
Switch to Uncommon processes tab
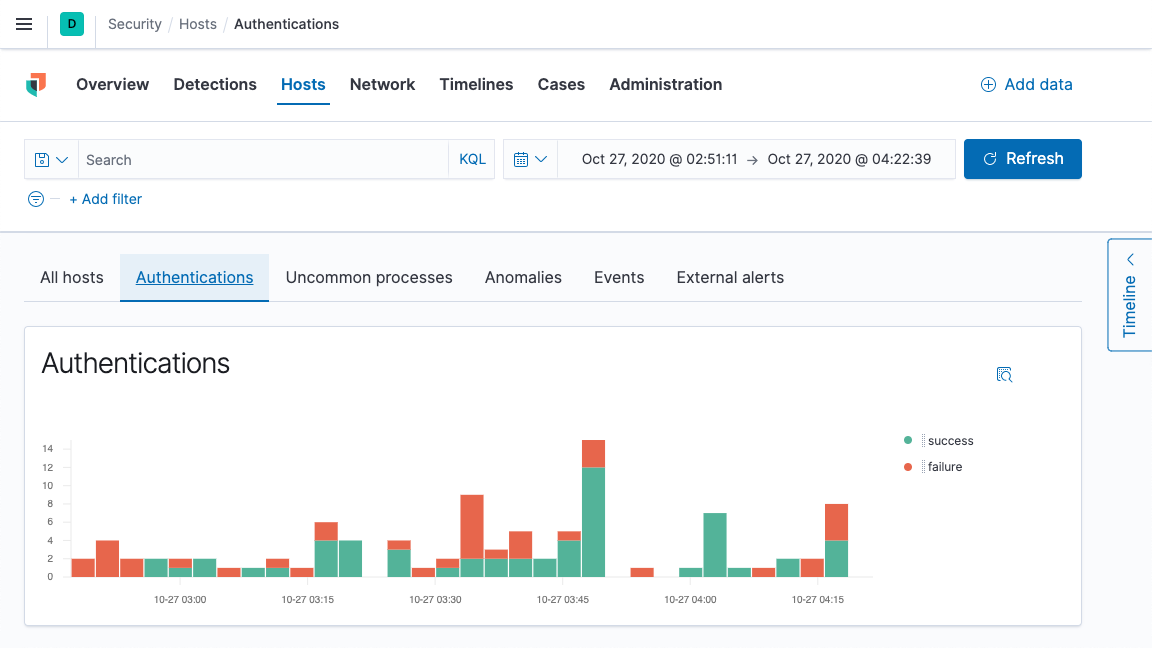[369, 278]
